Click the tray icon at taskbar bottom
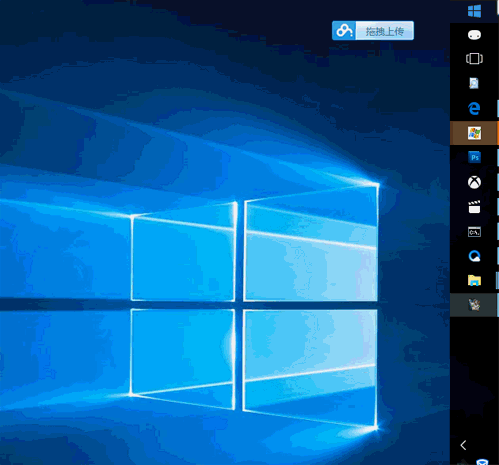Image resolution: width=499 pixels, height=465 pixels. click(x=482, y=462)
